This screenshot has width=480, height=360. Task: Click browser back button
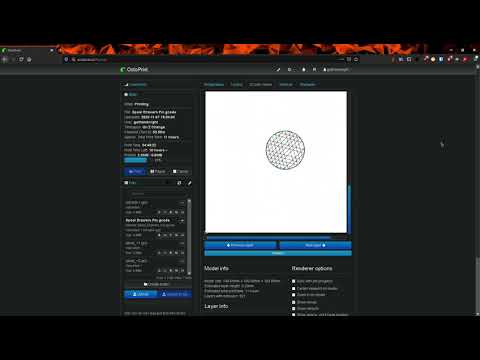click(x=5, y=59)
